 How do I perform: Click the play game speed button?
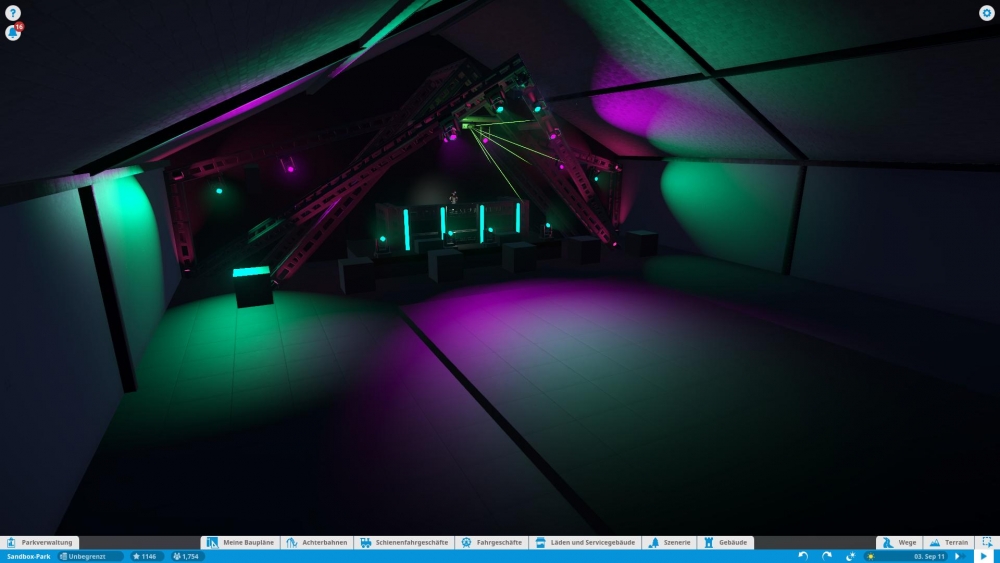(983, 557)
